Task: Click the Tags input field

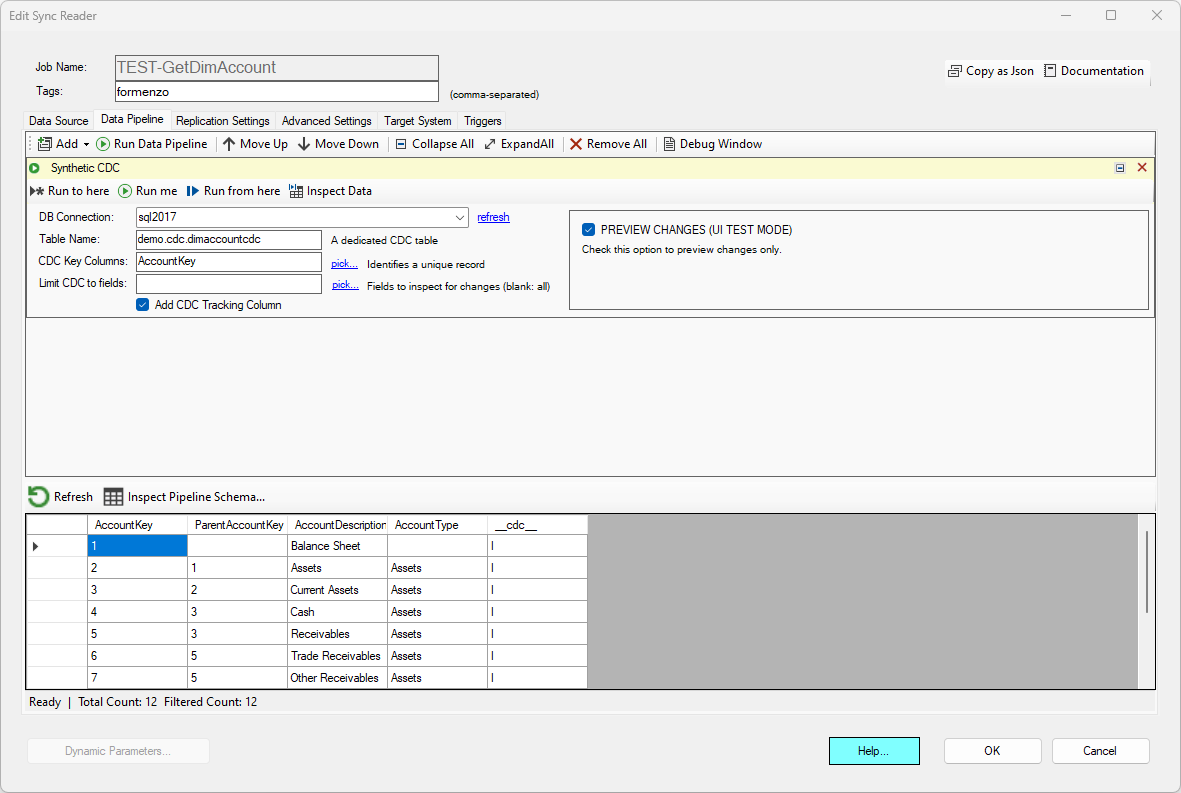Action: (x=276, y=92)
